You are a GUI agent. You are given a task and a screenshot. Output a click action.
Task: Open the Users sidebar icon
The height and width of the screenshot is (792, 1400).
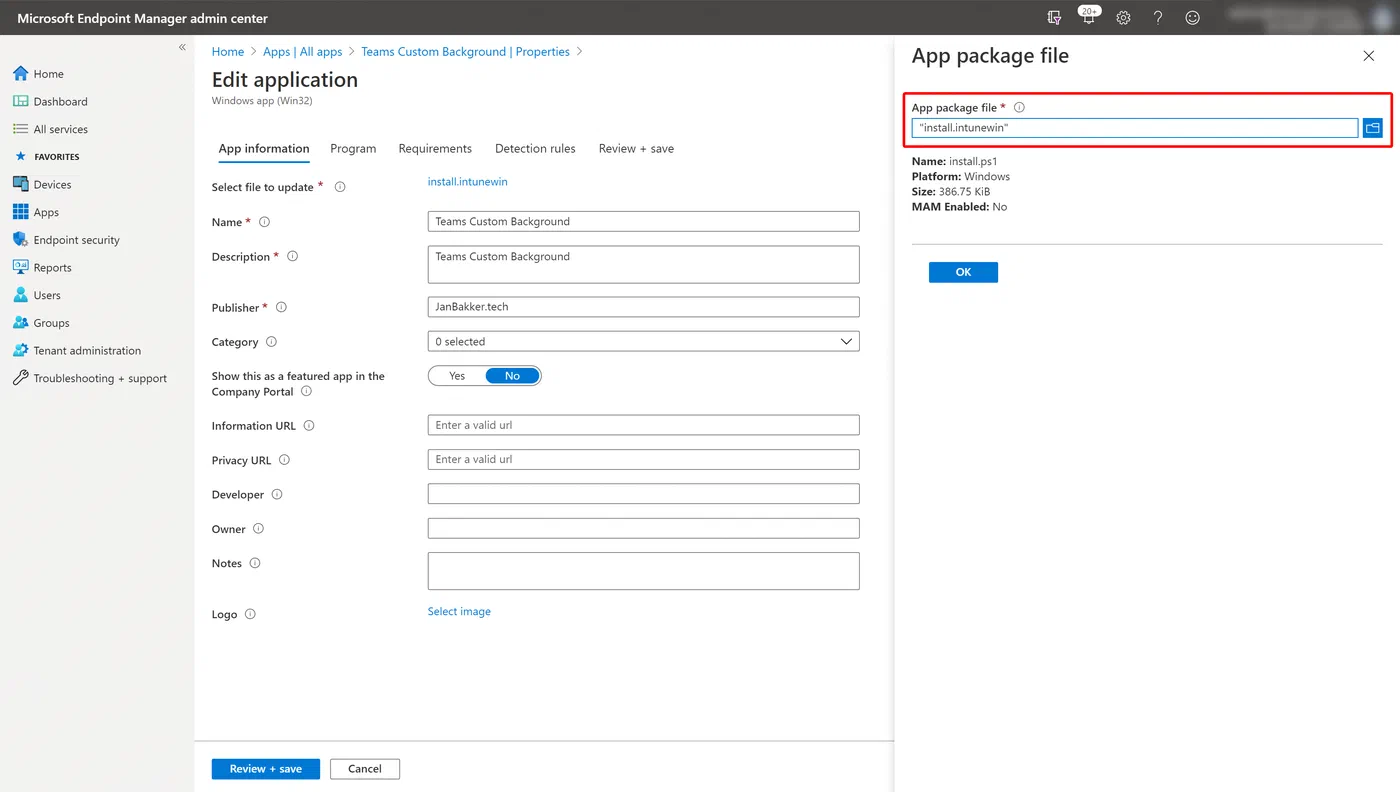pos(20,295)
